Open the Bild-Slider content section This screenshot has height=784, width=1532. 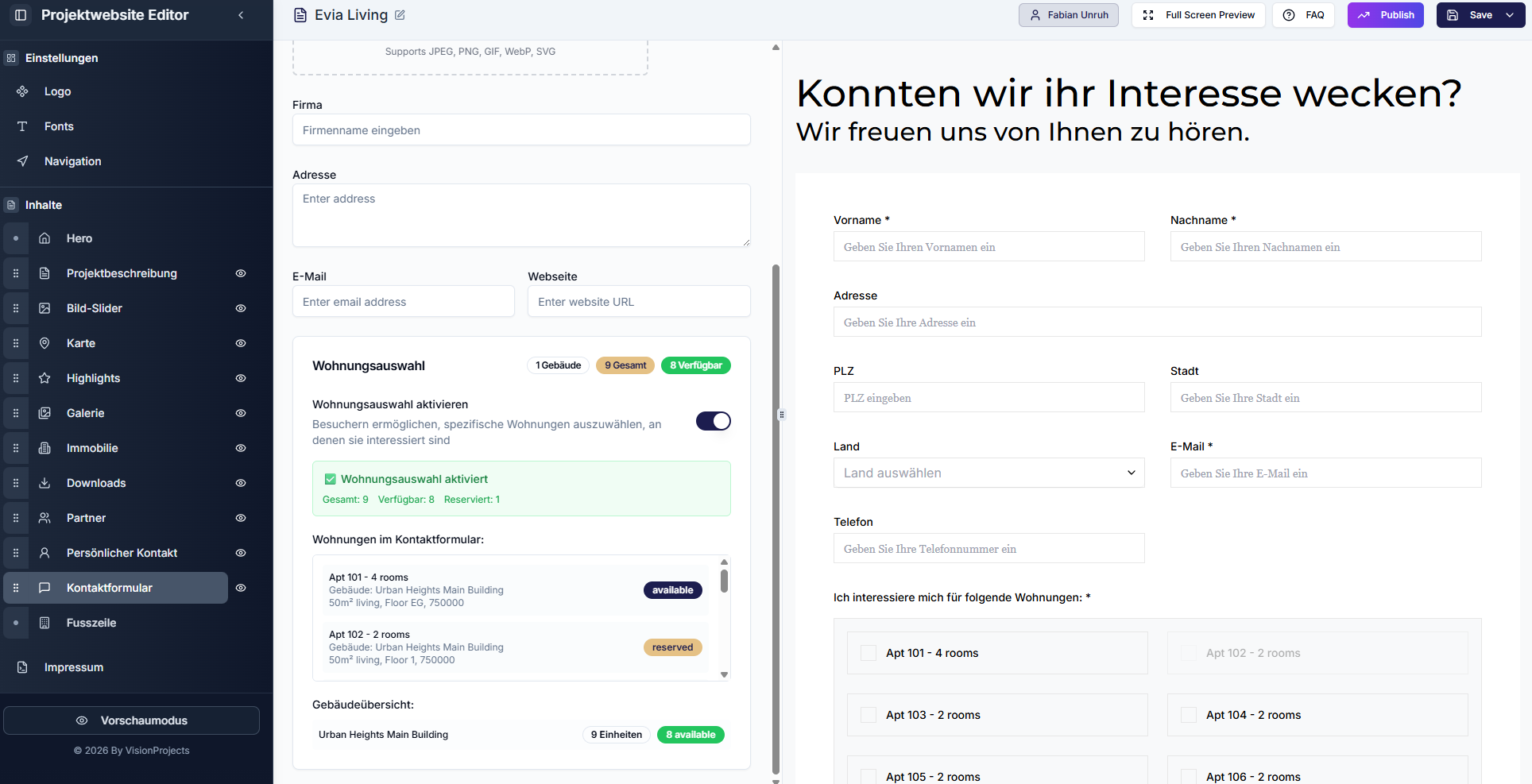(95, 308)
